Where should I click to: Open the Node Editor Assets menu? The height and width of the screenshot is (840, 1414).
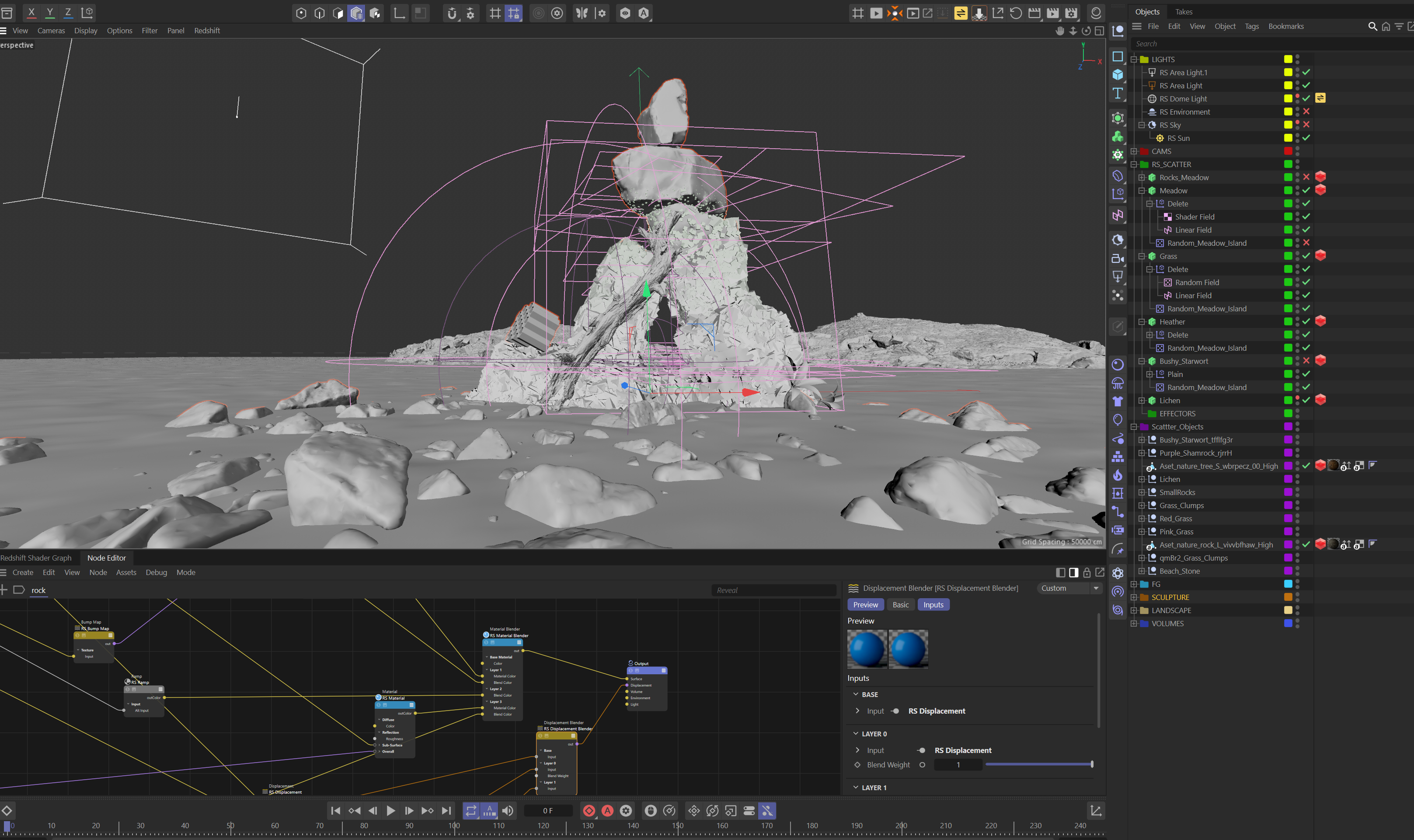click(126, 572)
